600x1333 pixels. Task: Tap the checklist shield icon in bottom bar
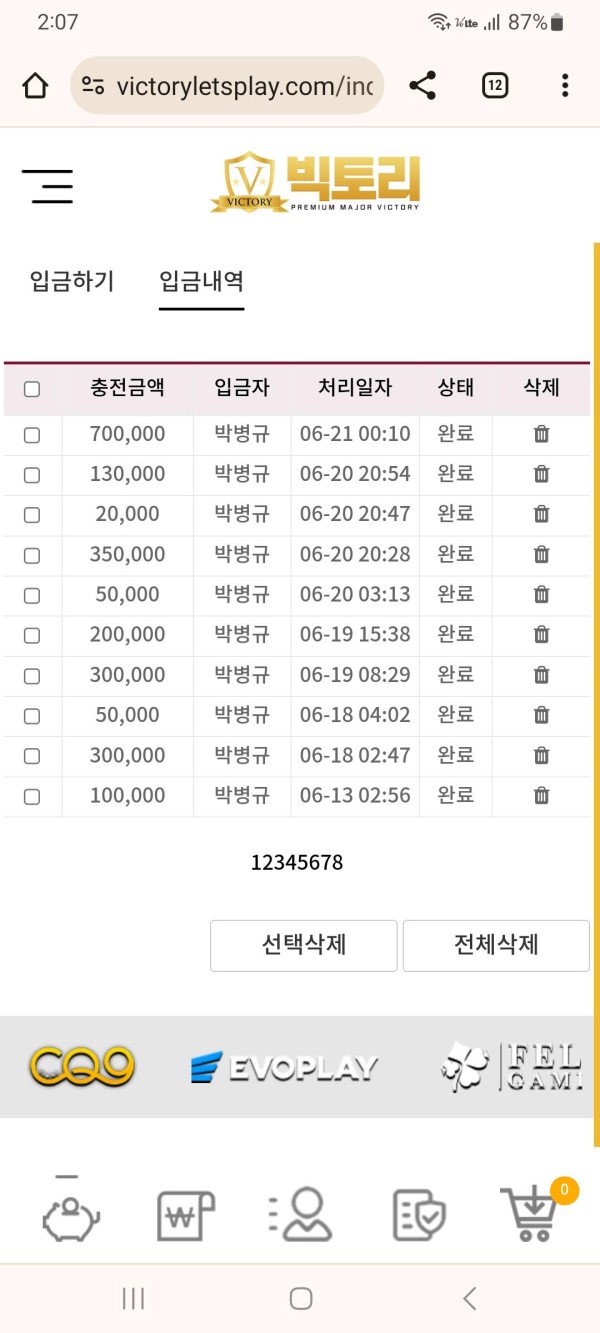click(x=419, y=1215)
